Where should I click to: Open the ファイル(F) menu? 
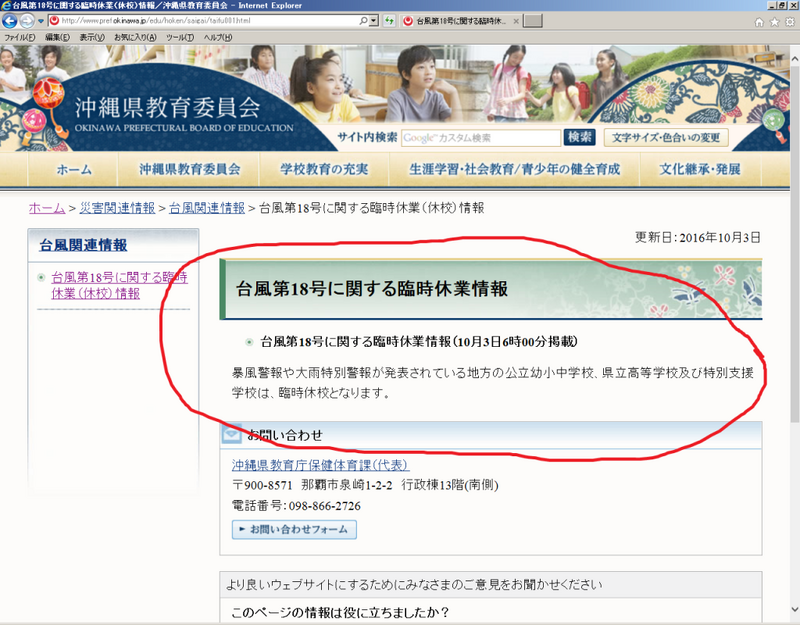coord(20,37)
